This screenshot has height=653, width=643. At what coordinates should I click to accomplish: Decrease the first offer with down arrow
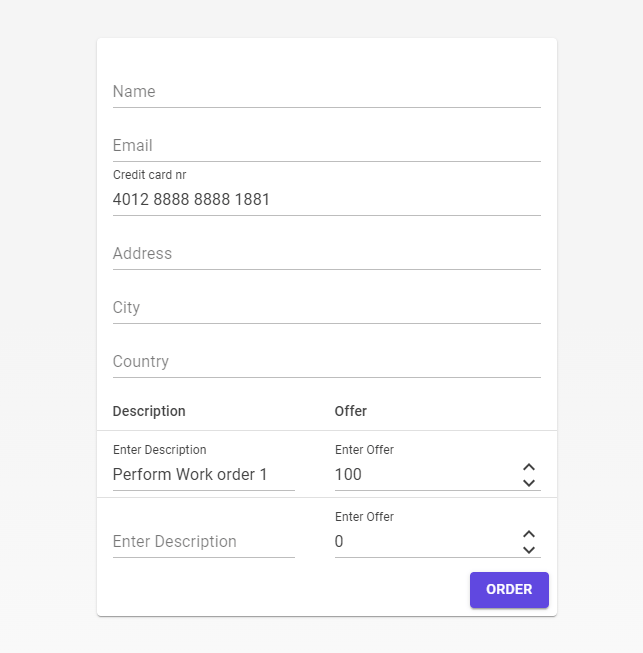coord(529,483)
